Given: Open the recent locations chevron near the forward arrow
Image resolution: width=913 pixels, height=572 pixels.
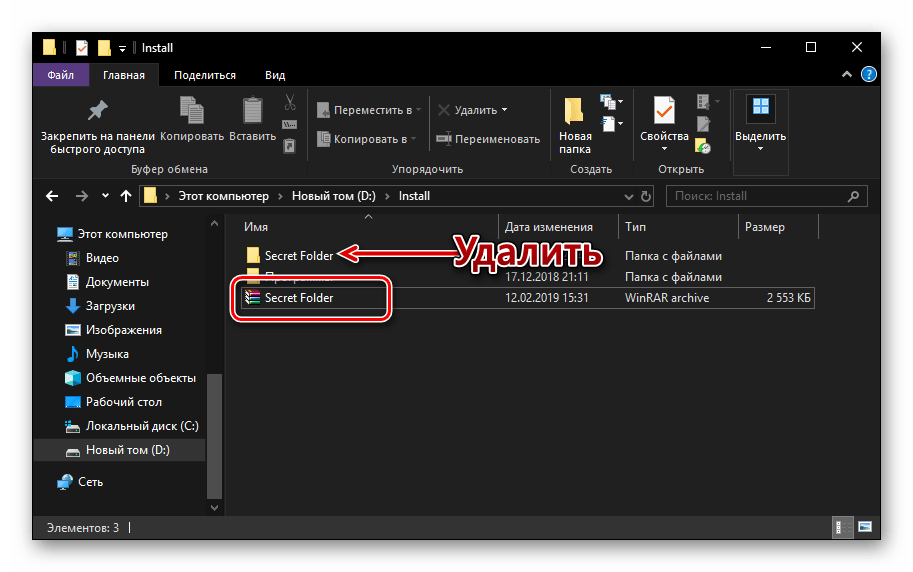Looking at the screenshot, I should click(x=105, y=196).
